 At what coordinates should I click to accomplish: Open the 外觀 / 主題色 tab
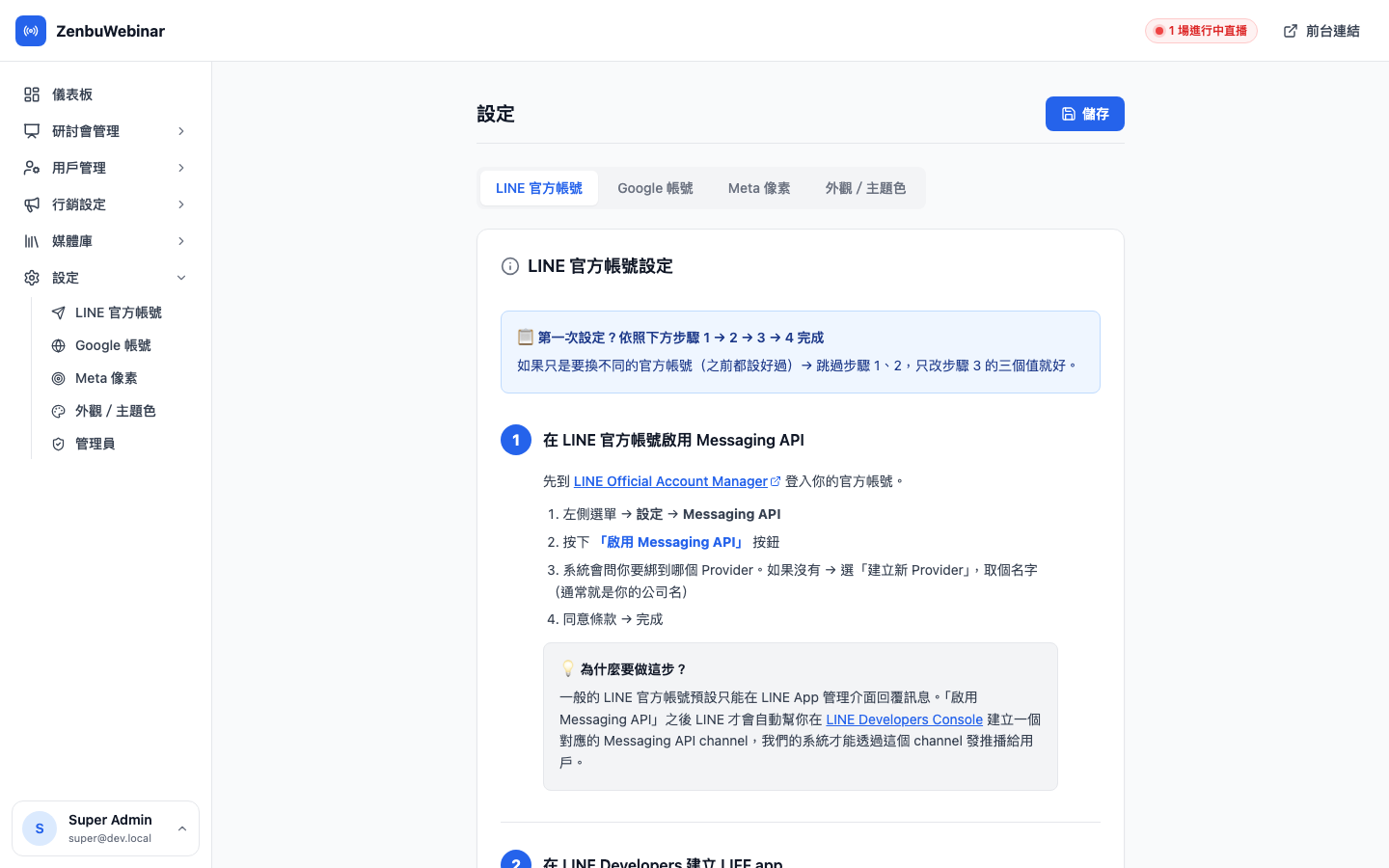tap(865, 188)
